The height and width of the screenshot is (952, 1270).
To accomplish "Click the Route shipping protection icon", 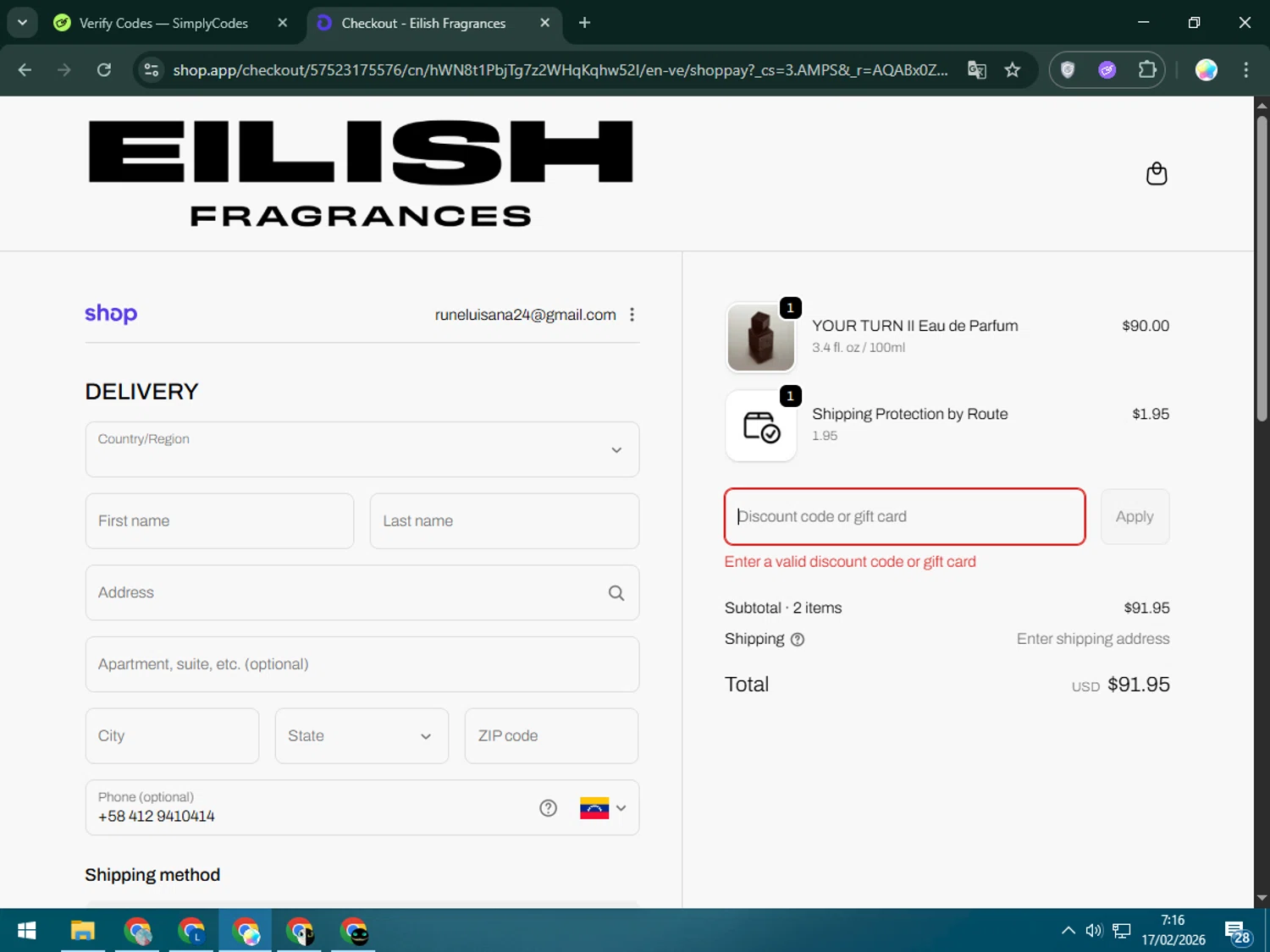I will [761, 426].
